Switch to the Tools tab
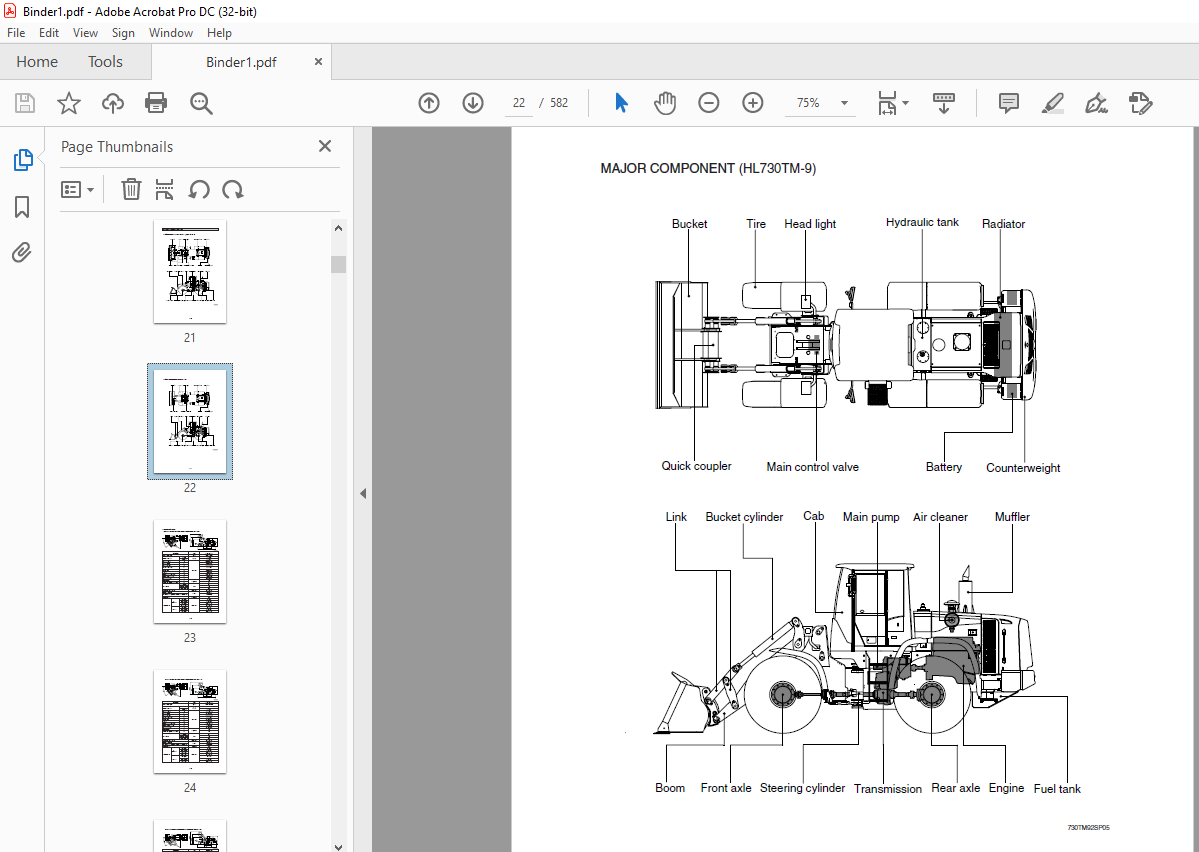The image size is (1199, 852). coord(105,62)
